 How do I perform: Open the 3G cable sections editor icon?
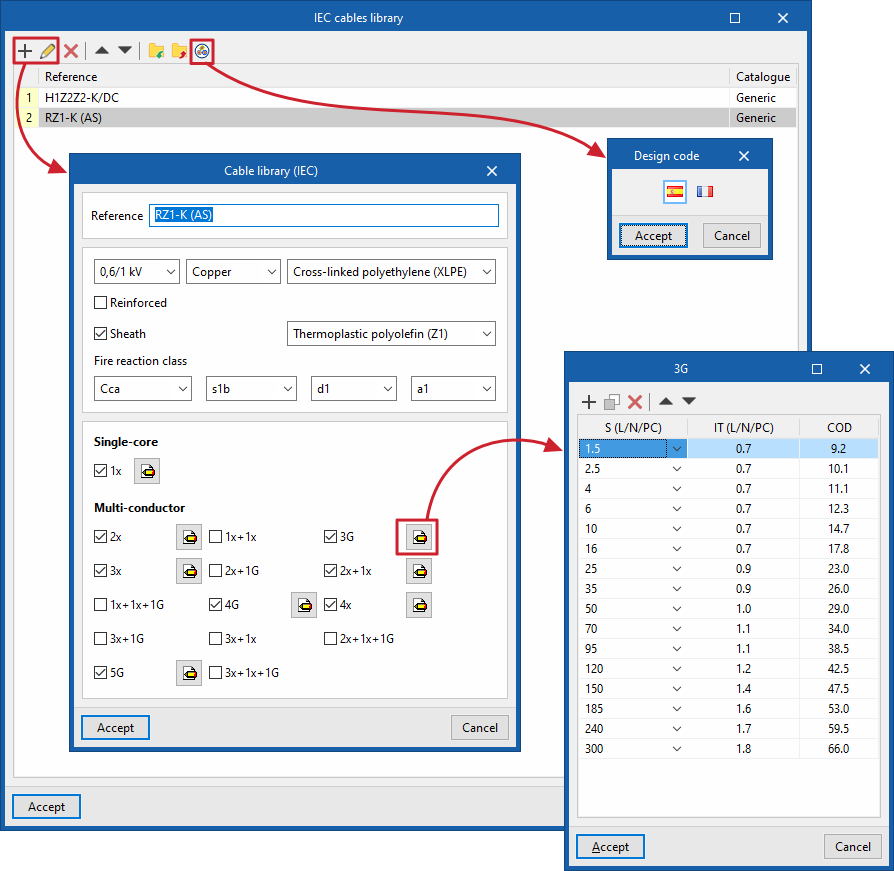(419, 537)
